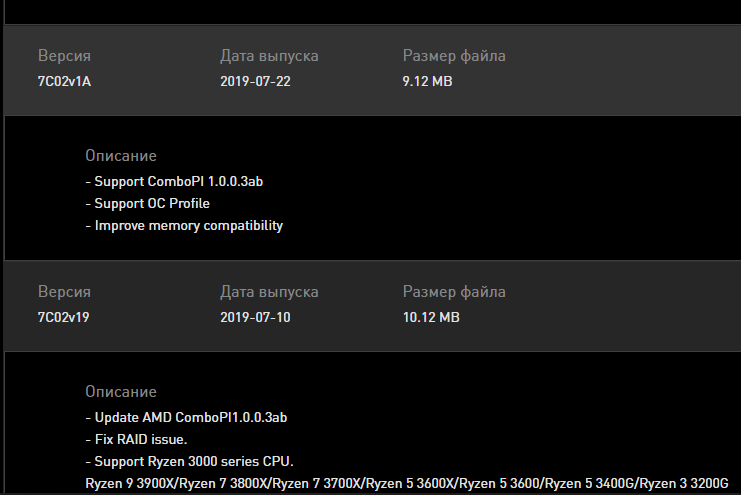Click the Описание heading under 7C02v1A

coord(121,156)
